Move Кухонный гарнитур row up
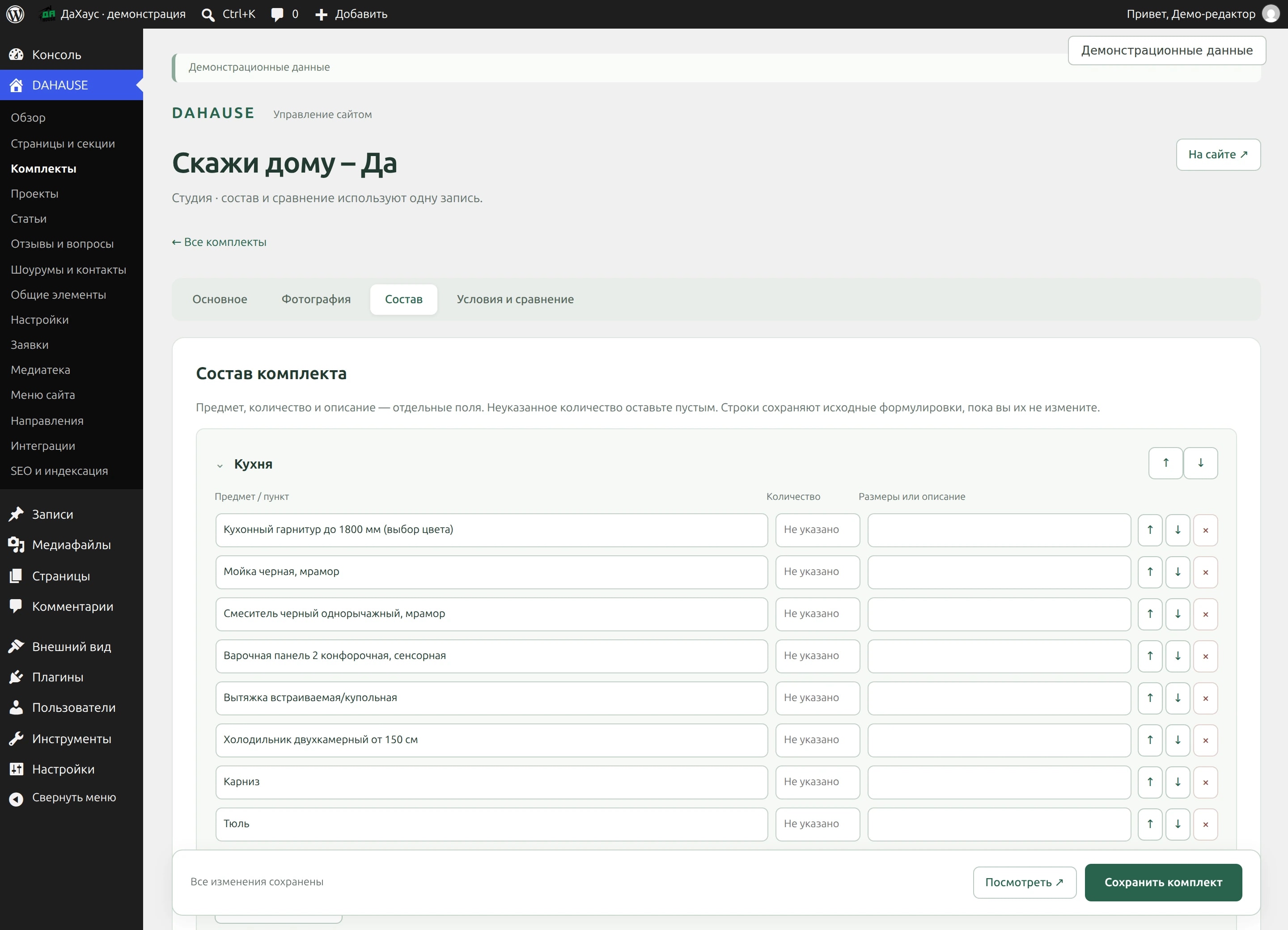Viewport: 1288px width, 930px height. pyautogui.click(x=1150, y=530)
